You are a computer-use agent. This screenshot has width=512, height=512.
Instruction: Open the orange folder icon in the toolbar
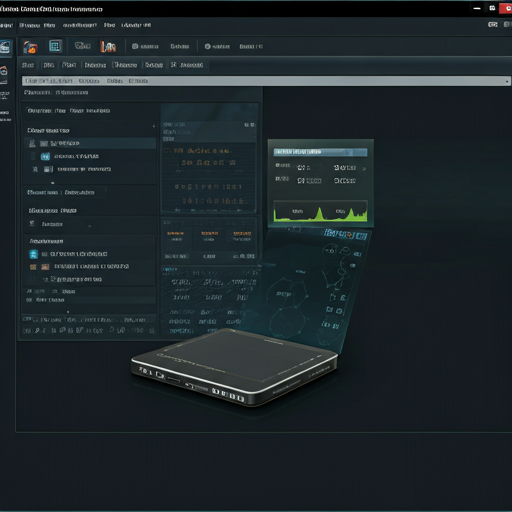[30, 47]
